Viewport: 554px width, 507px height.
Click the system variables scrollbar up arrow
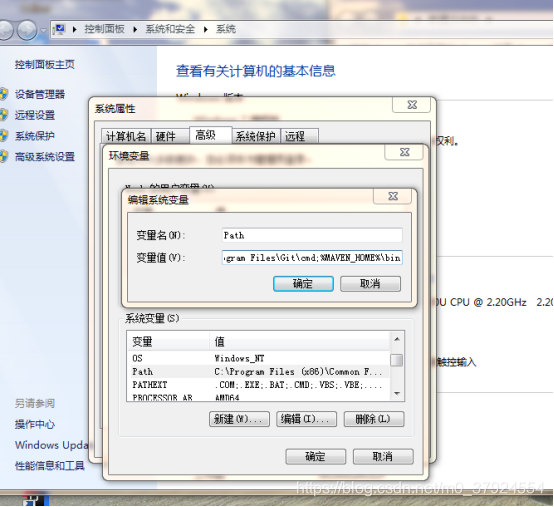click(397, 339)
